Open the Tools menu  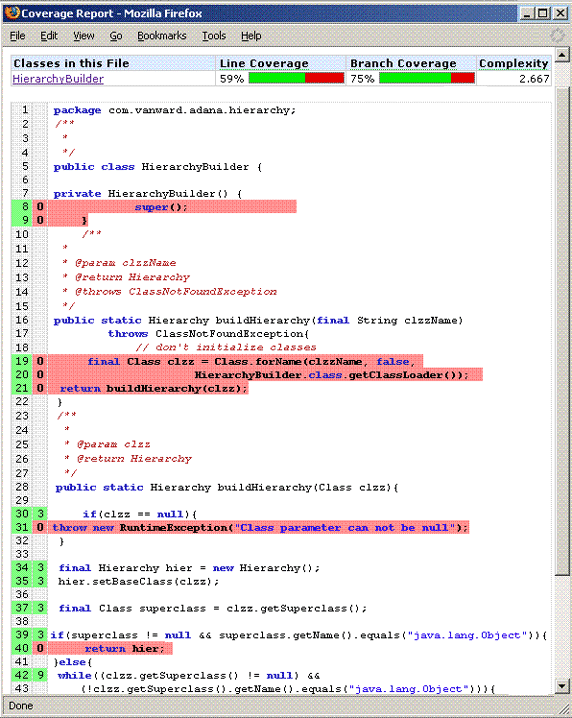[214, 36]
